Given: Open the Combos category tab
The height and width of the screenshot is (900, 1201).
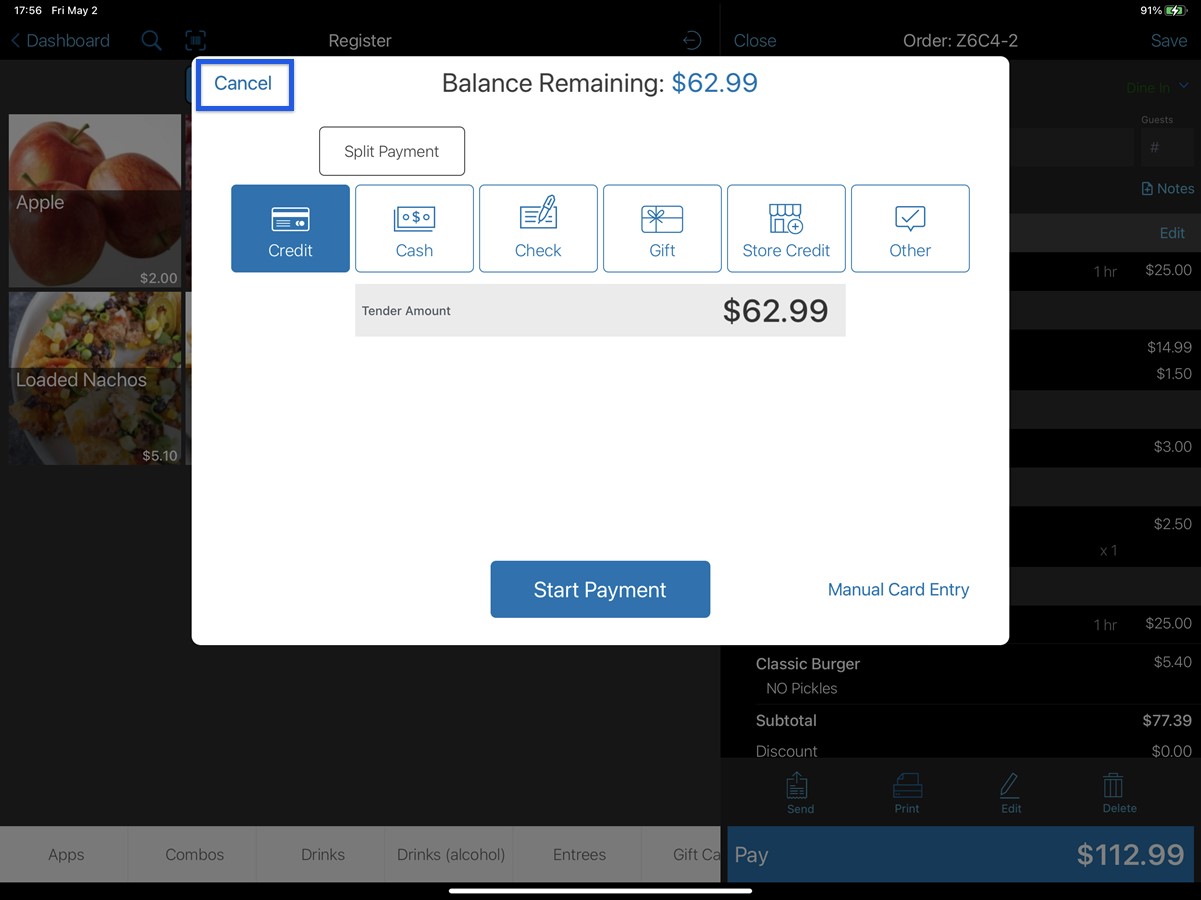Looking at the screenshot, I should 194,855.
